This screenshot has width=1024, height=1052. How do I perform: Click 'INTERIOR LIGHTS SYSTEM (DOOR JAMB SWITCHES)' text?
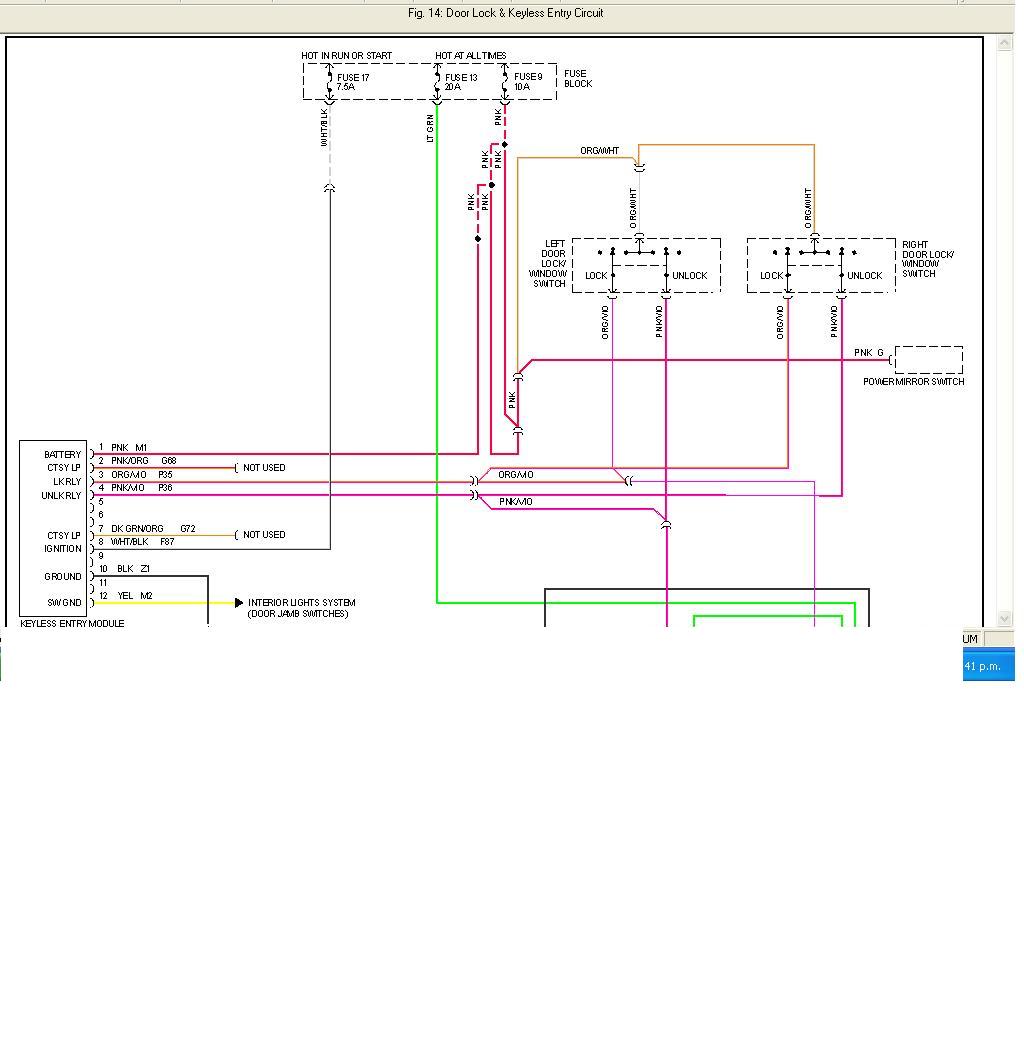(x=301, y=608)
